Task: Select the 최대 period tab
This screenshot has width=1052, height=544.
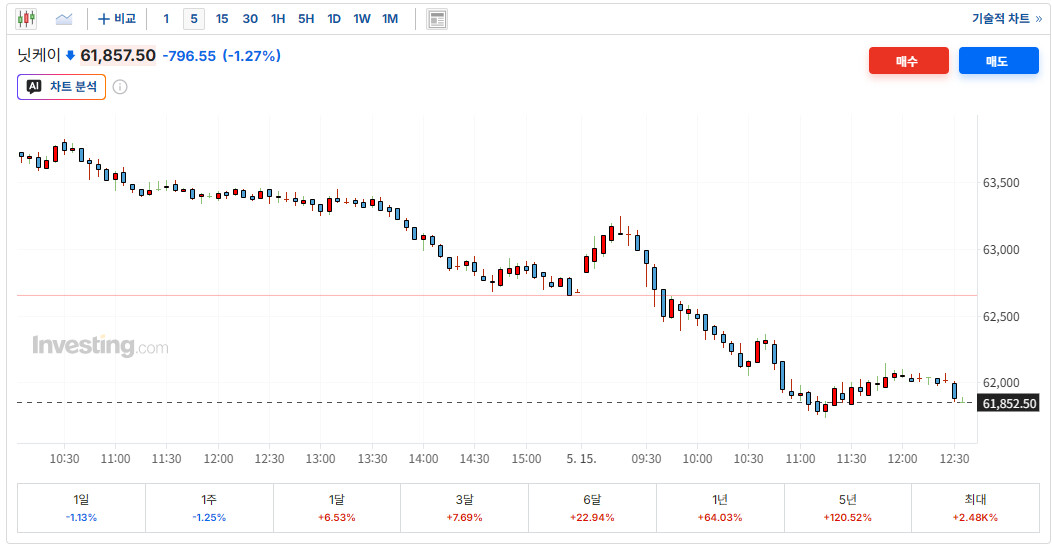Action: pos(975,508)
